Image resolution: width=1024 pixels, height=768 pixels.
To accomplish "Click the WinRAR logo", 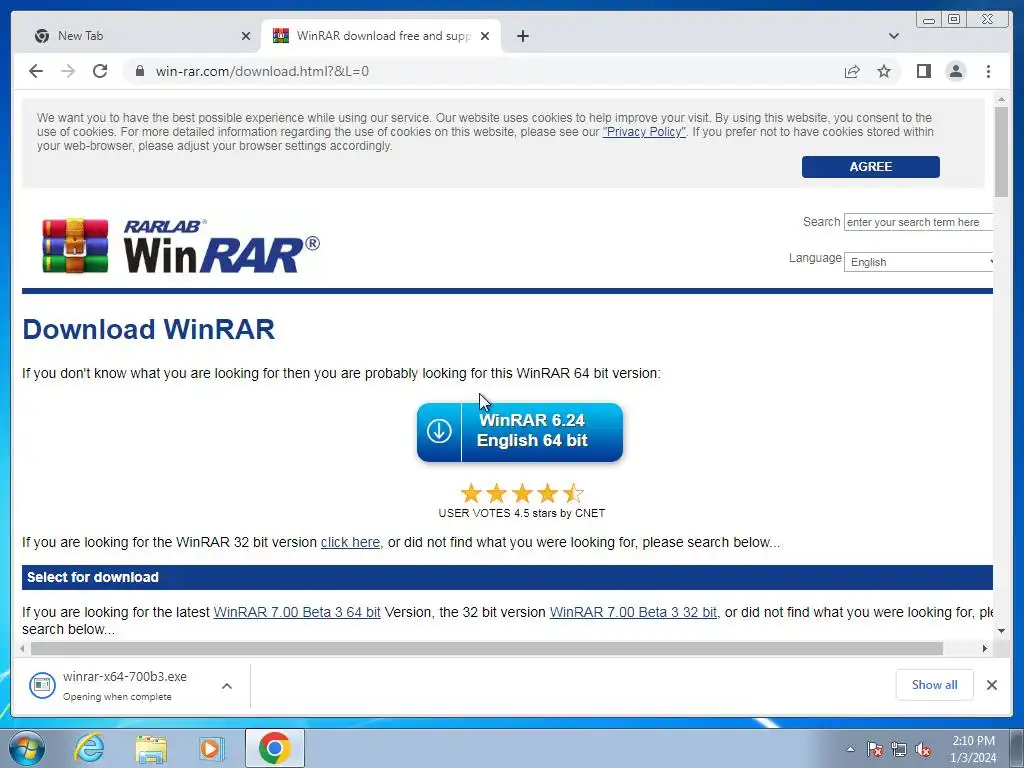I will point(181,246).
